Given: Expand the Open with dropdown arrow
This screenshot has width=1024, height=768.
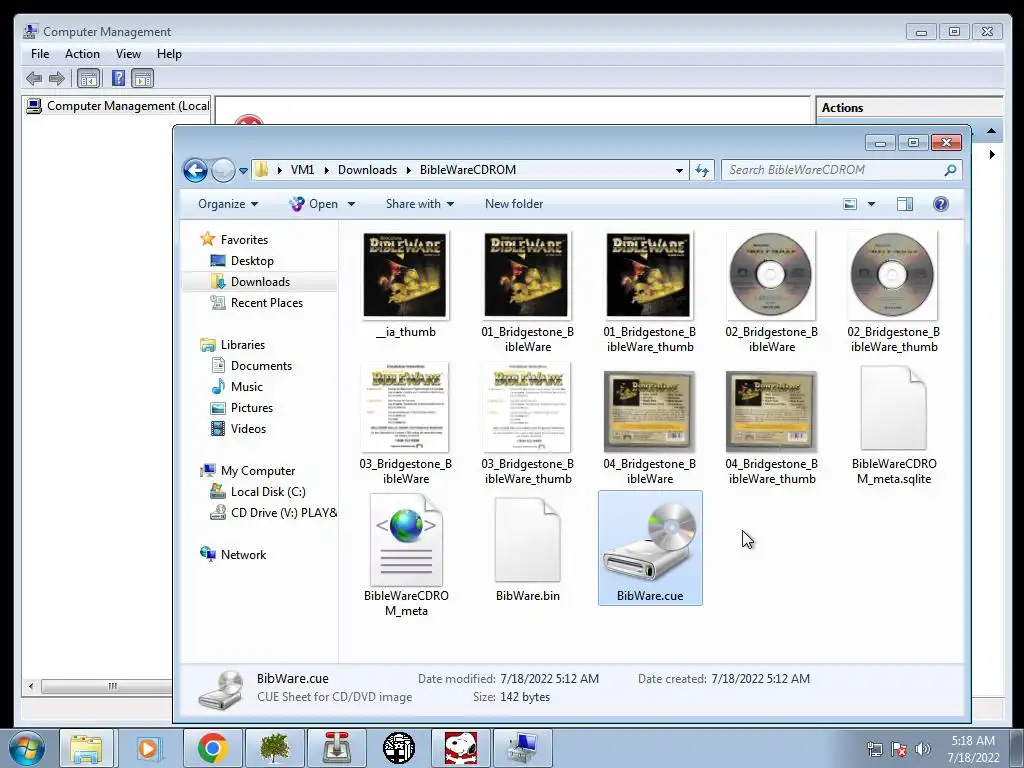Looking at the screenshot, I should click(351, 204).
